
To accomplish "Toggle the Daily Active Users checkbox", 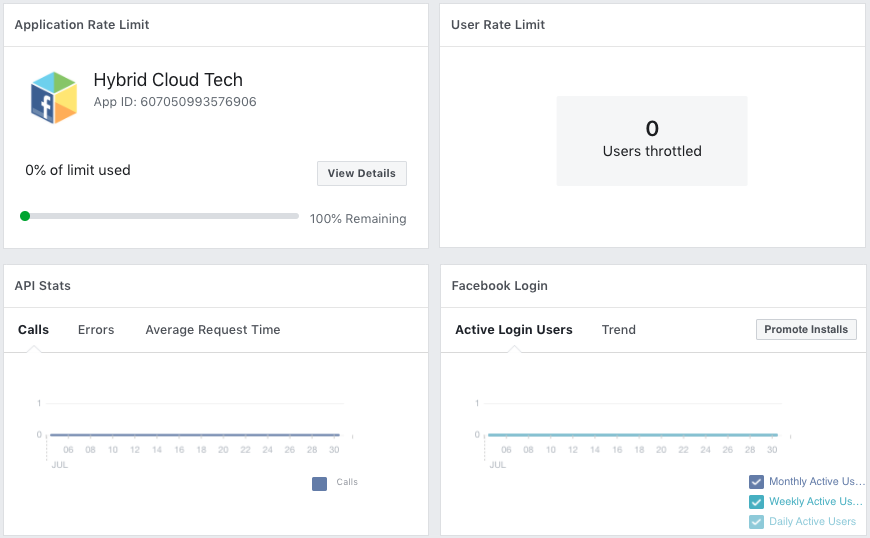I will (x=756, y=521).
